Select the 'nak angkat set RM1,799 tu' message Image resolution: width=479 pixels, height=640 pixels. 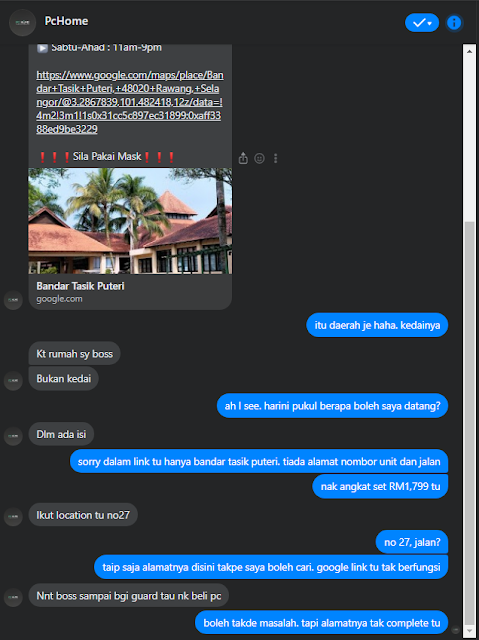point(380,486)
